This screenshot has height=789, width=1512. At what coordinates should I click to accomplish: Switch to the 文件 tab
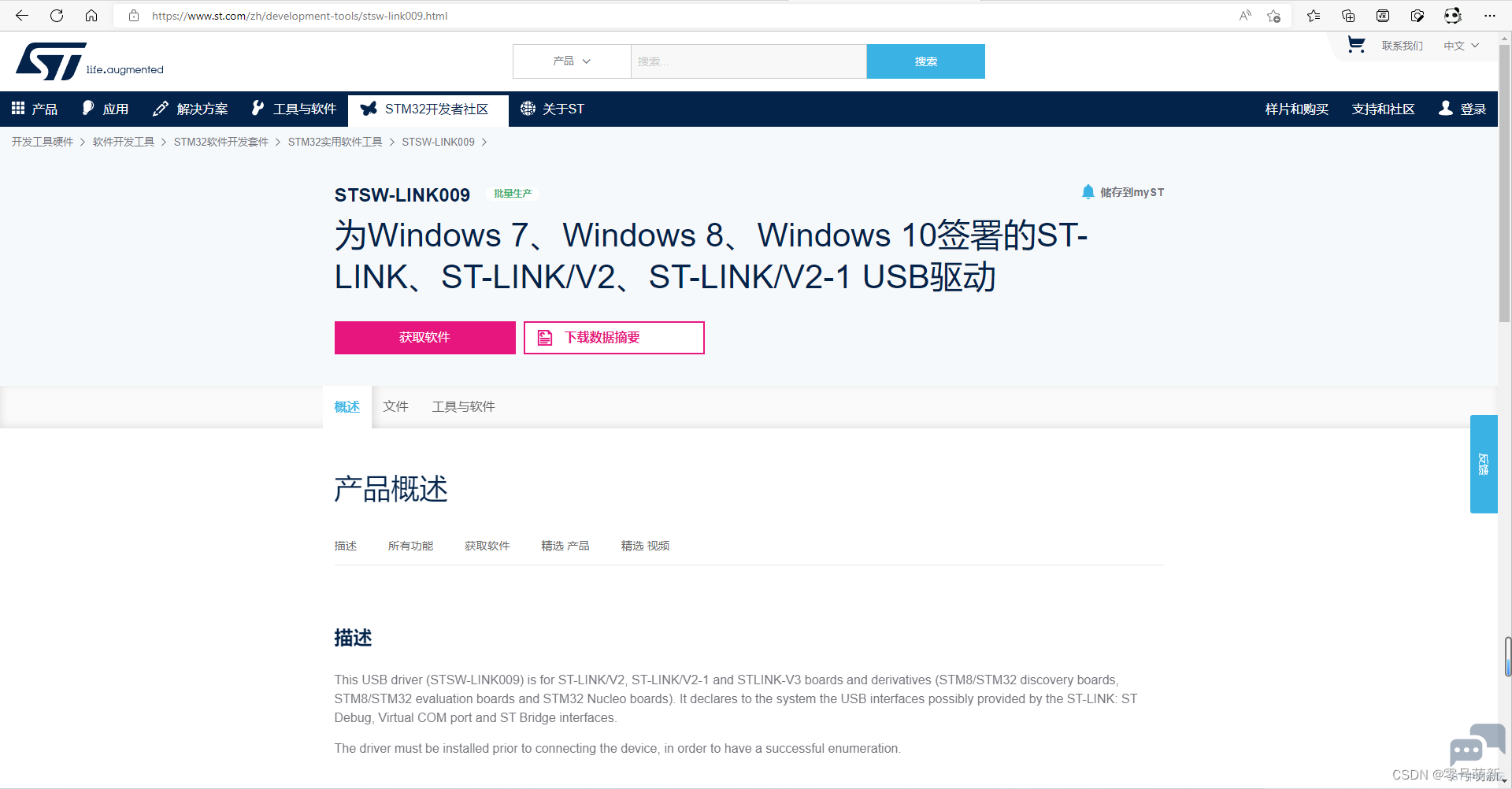tap(395, 406)
